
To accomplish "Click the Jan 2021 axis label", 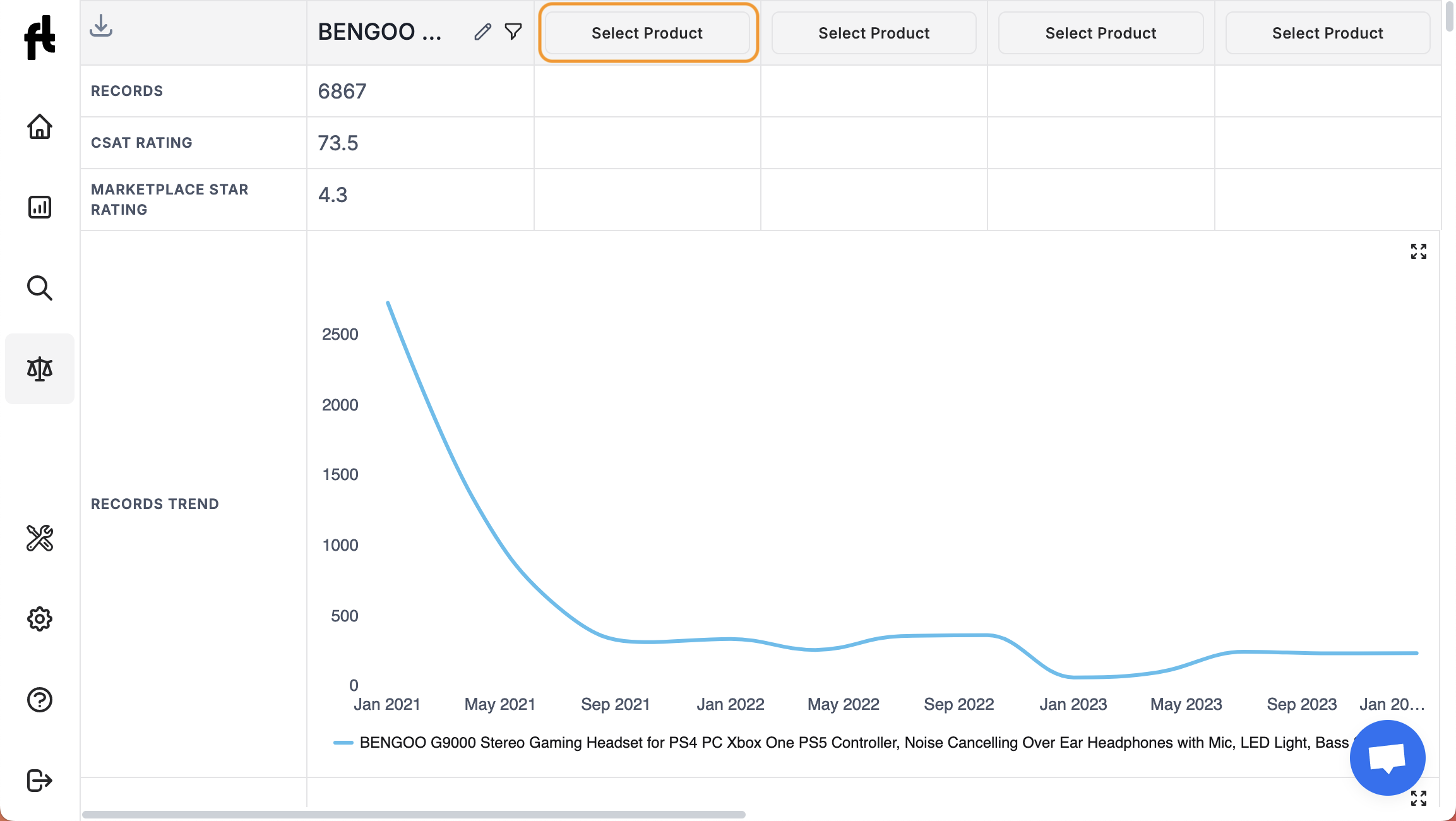I will pos(387,704).
